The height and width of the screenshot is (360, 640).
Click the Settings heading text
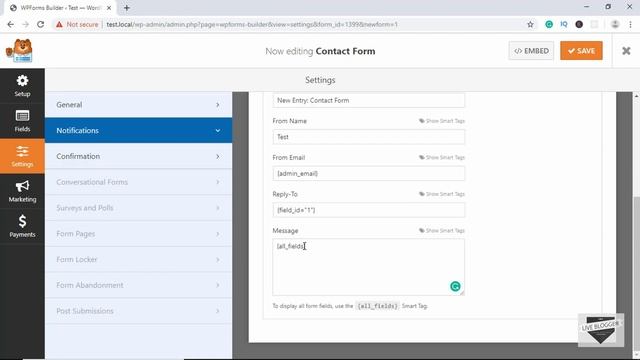point(320,80)
